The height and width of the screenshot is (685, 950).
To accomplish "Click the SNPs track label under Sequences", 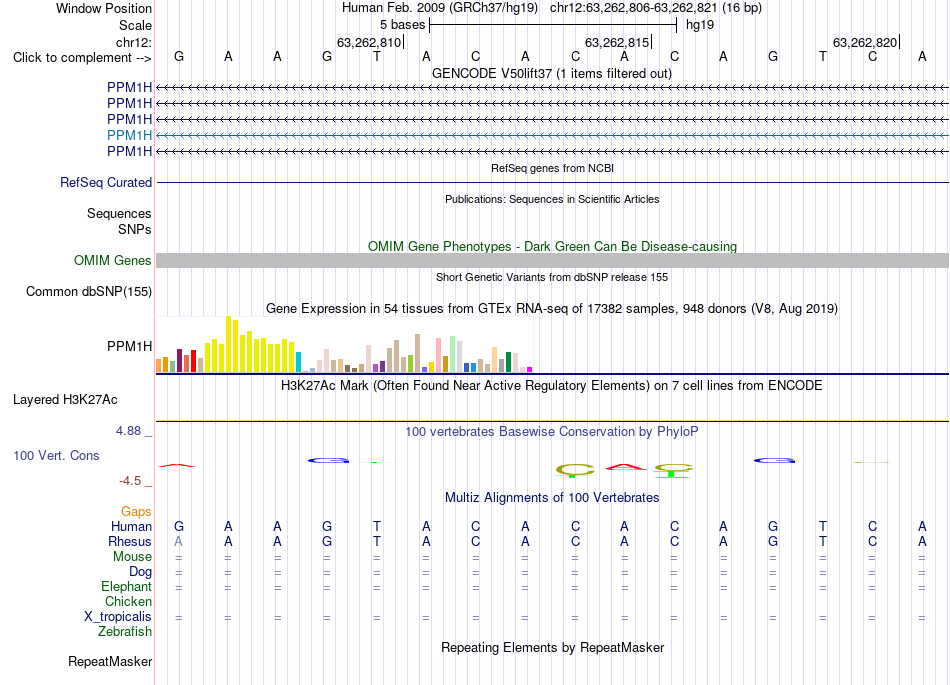I will coord(135,230).
